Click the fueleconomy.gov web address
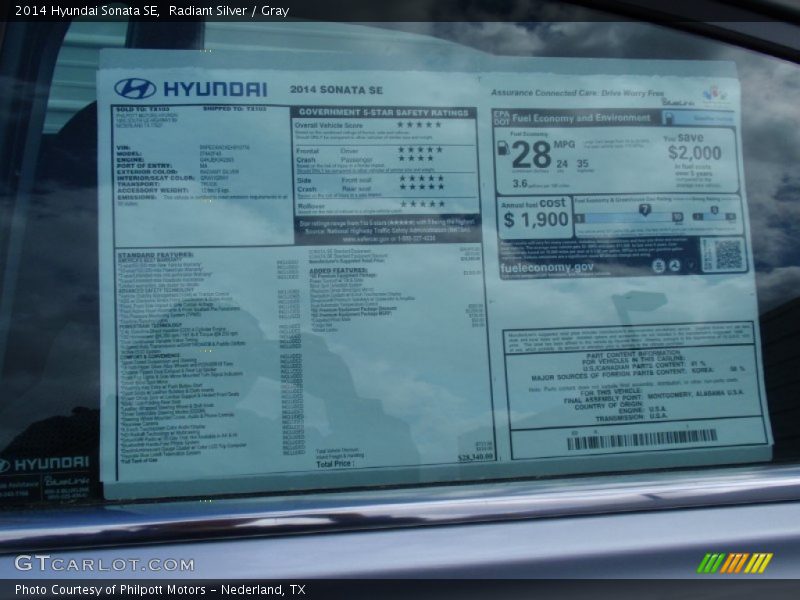800x600 pixels. tap(547, 267)
